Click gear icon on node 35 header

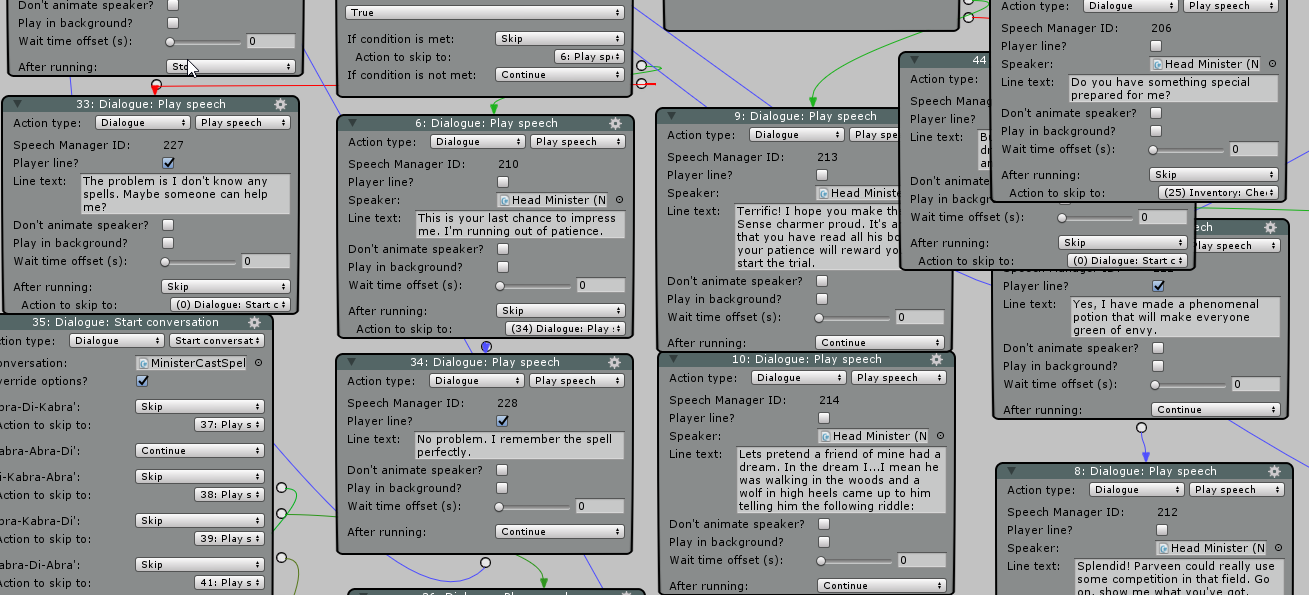(255, 323)
